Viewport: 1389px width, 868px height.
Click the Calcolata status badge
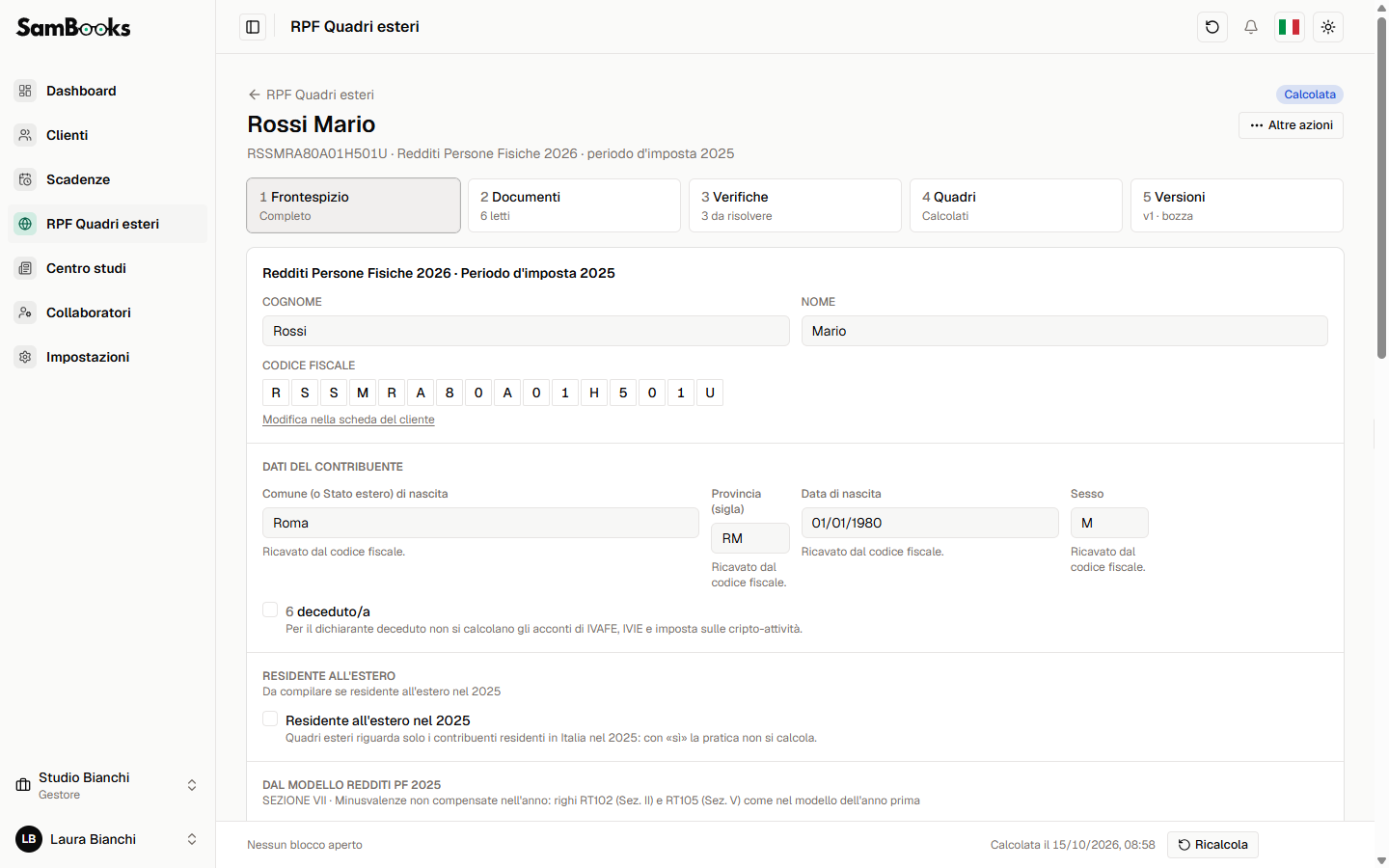[1310, 95]
